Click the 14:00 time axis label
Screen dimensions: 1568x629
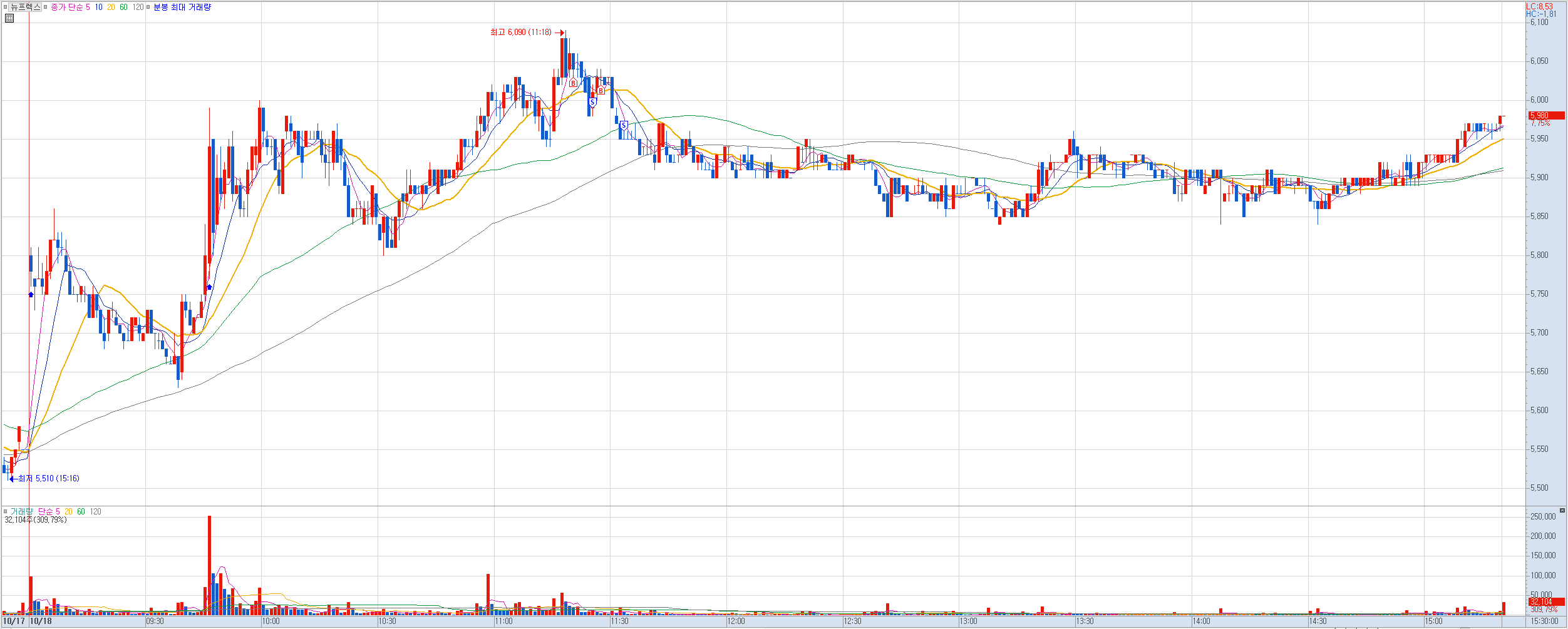pyautogui.click(x=1201, y=621)
